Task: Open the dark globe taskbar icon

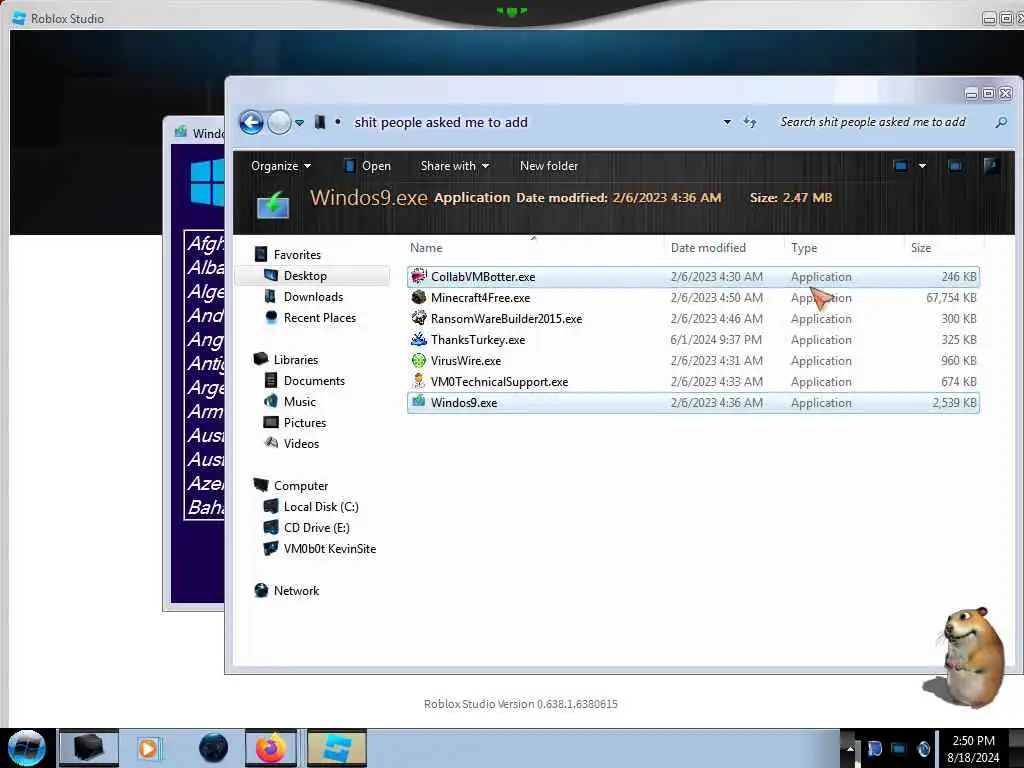Action: (x=213, y=748)
